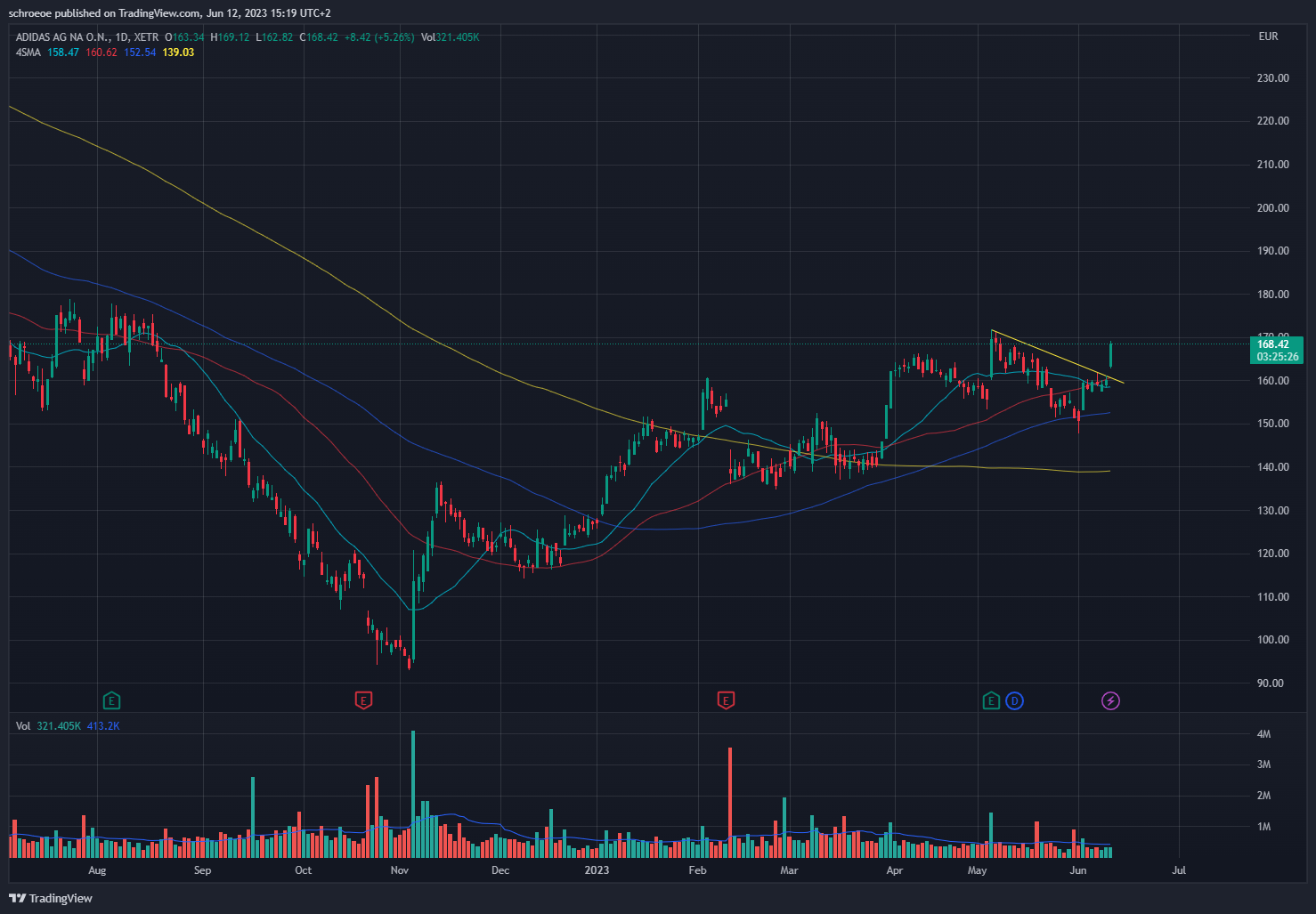
Task: Open the red earnings marker in February
Action: click(726, 700)
